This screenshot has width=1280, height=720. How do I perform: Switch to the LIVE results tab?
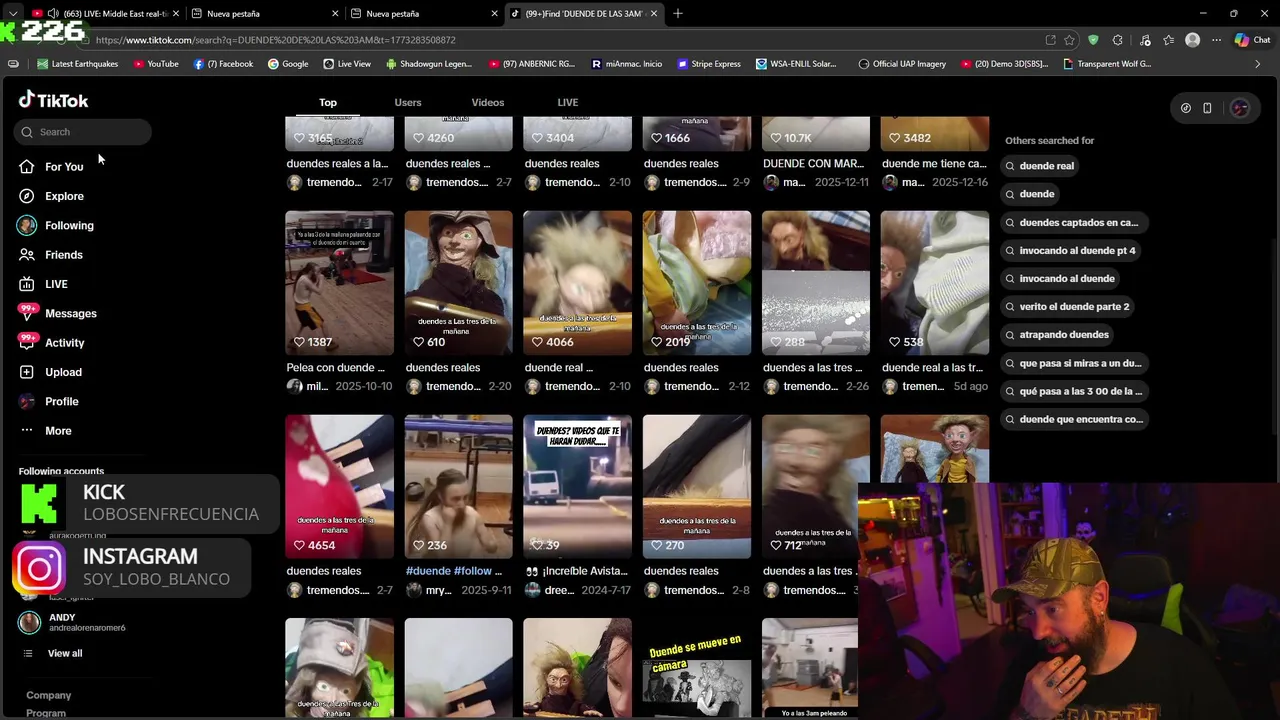pos(568,102)
